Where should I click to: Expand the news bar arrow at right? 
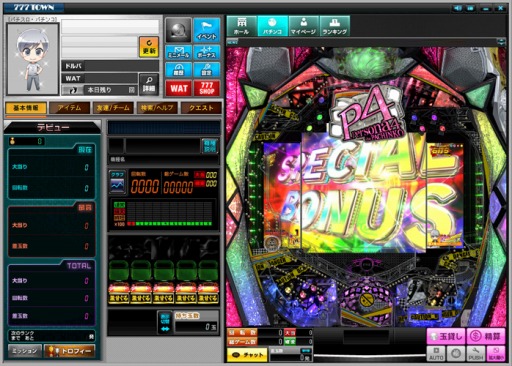[501, 42]
